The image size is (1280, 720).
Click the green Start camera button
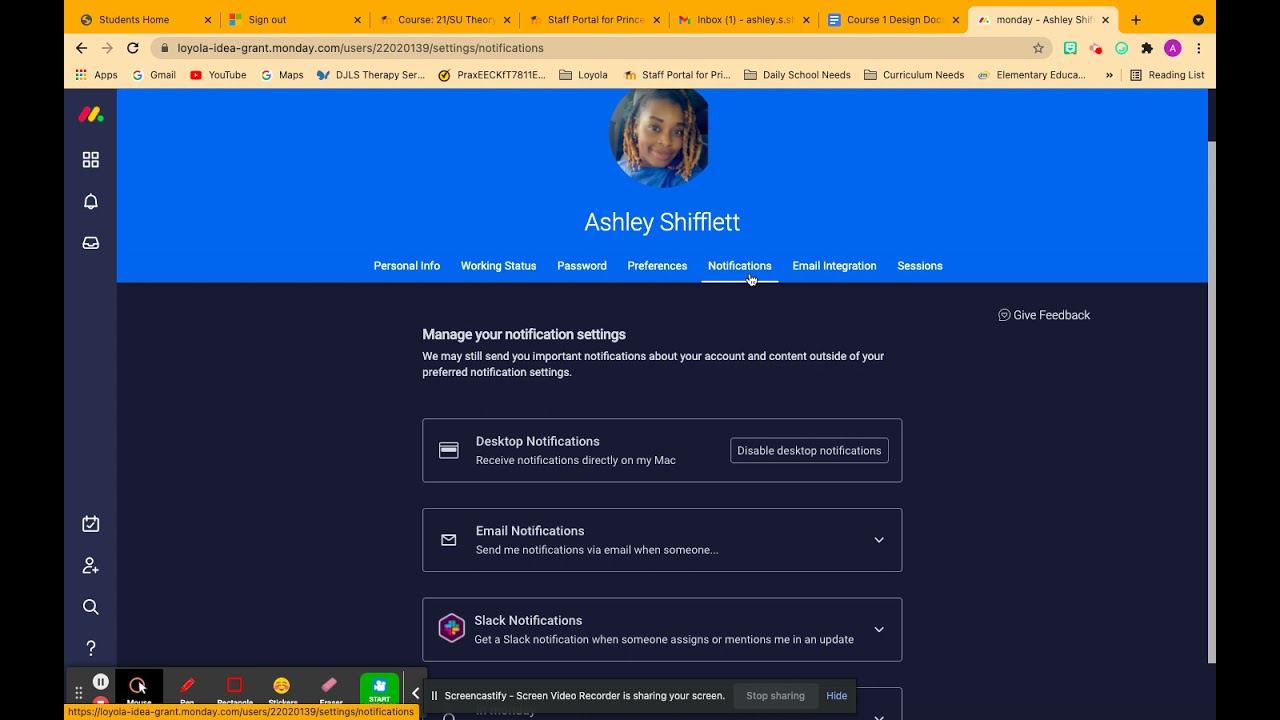(380, 688)
